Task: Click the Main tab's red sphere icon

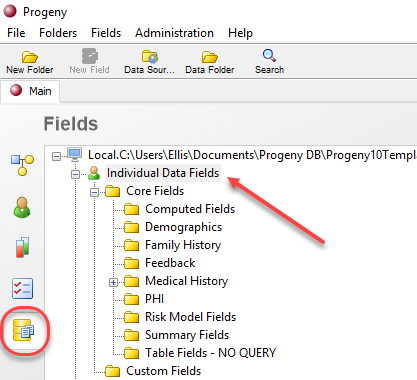Action: pyautogui.click(x=16, y=90)
